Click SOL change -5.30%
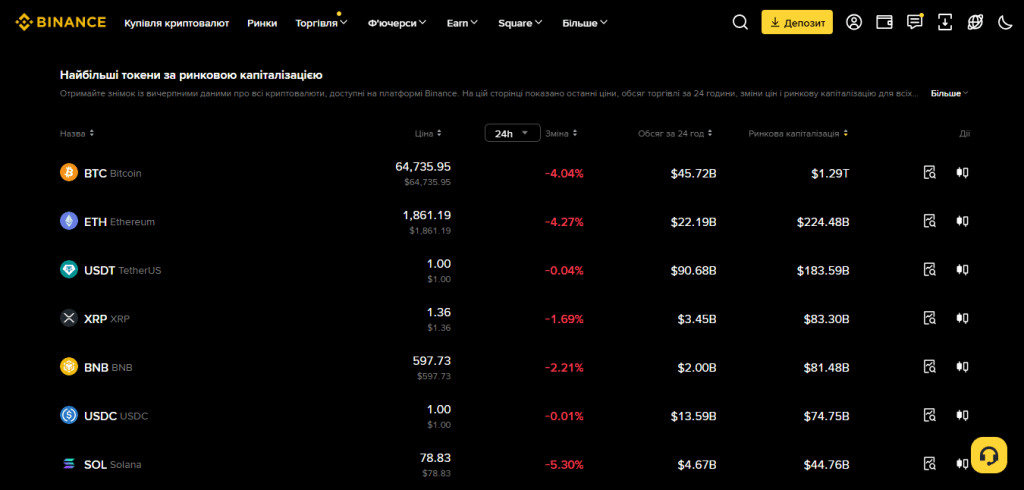Screen dimensions: 1024x490 (564, 465)
